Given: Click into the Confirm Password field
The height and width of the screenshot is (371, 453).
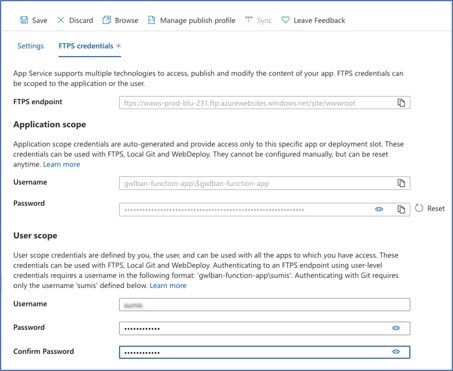Looking at the screenshot, I should pyautogui.click(x=265, y=352).
